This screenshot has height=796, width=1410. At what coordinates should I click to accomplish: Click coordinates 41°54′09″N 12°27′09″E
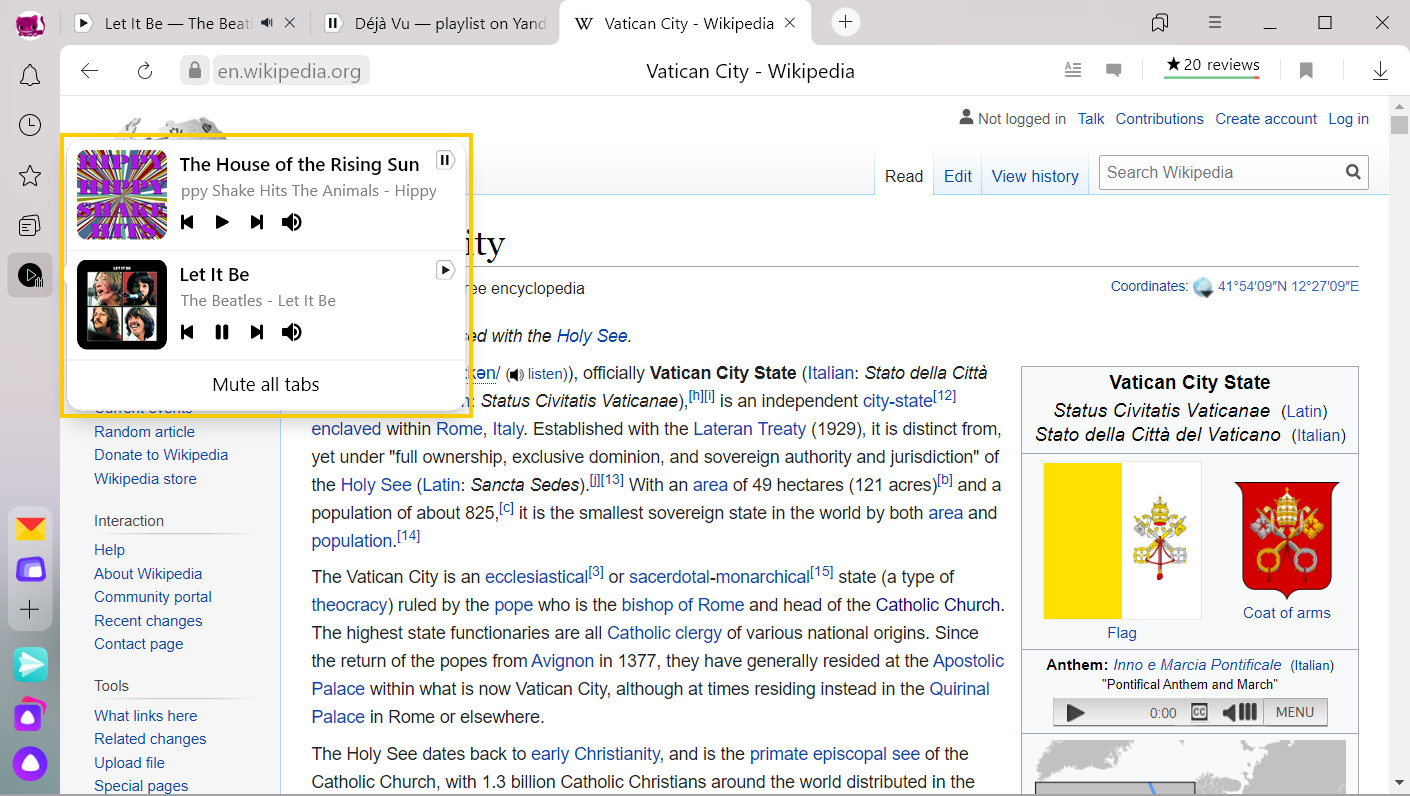click(1288, 286)
